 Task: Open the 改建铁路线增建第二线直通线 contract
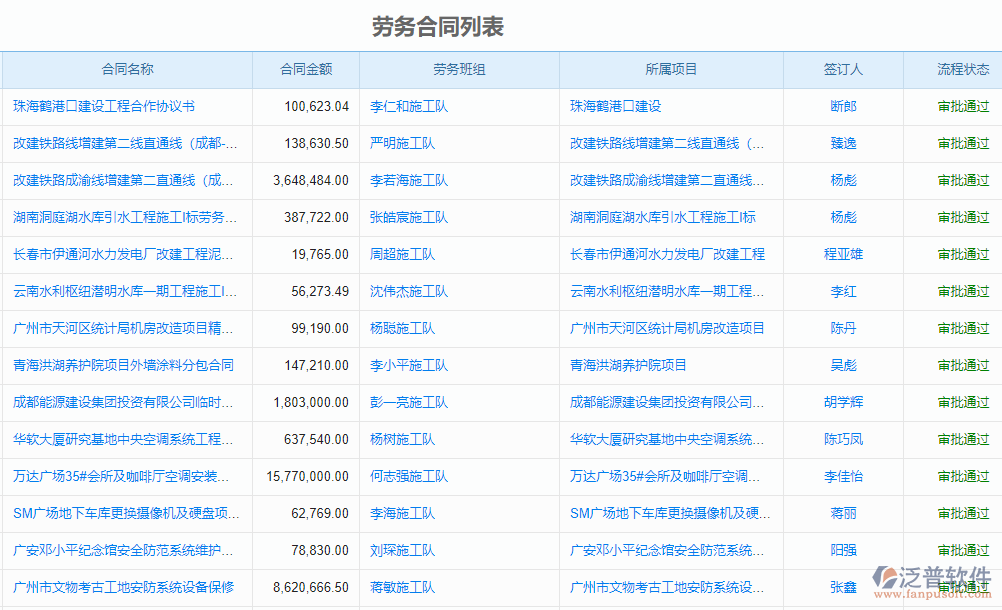[x=126, y=143]
